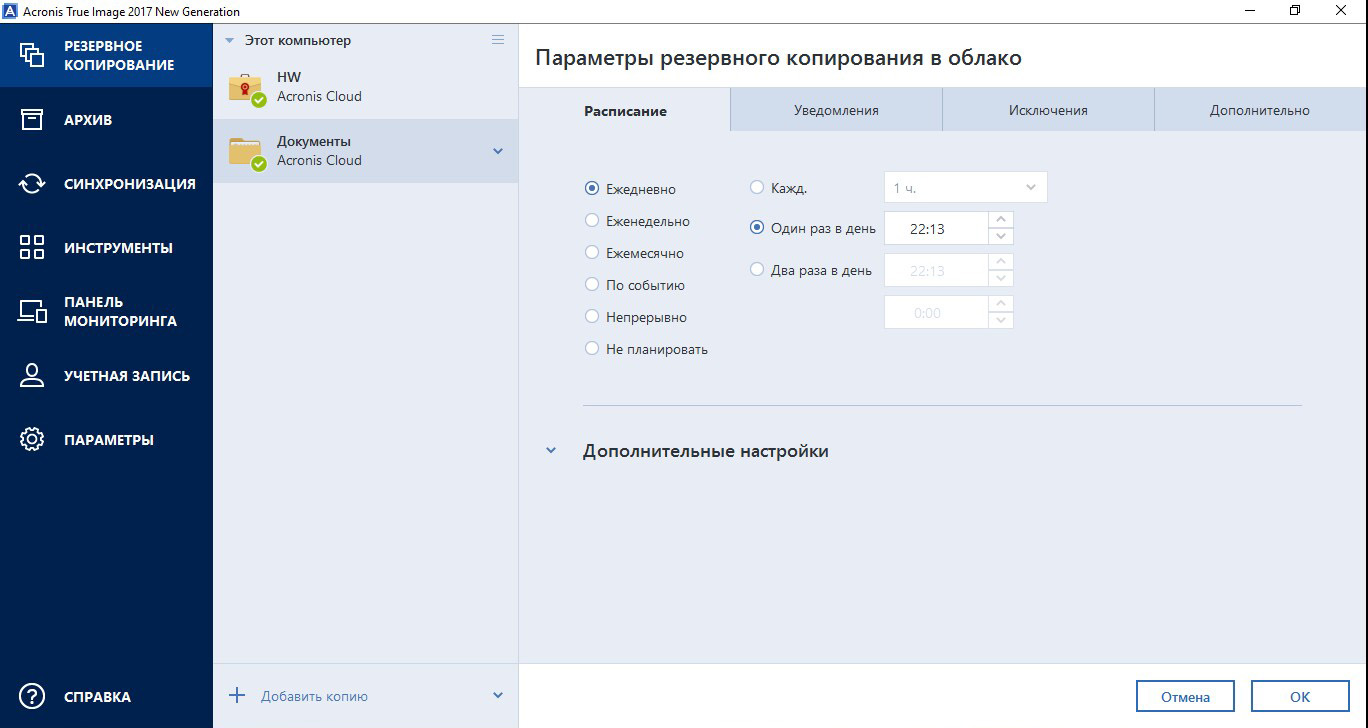
Task: Decrease the Один раз в день time
Action: (x=1001, y=237)
